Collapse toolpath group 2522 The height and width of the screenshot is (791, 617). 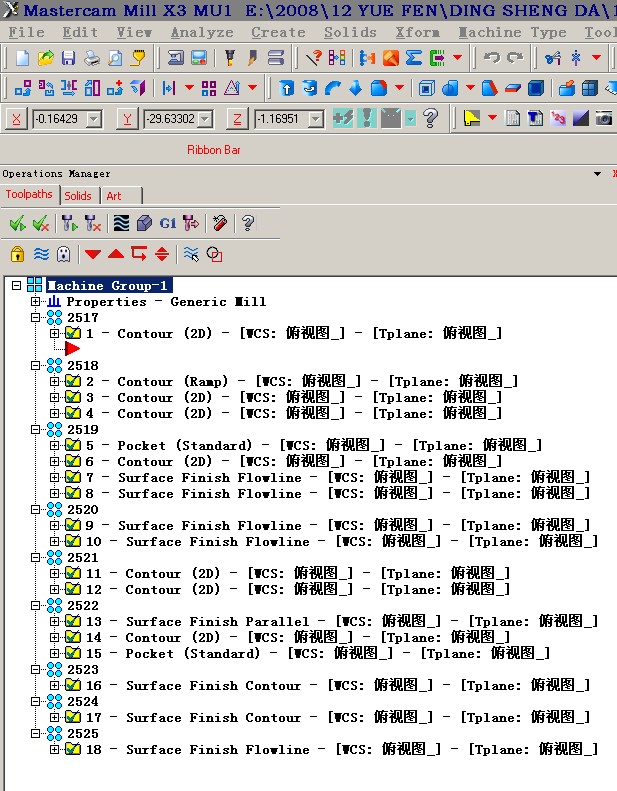tap(35, 605)
